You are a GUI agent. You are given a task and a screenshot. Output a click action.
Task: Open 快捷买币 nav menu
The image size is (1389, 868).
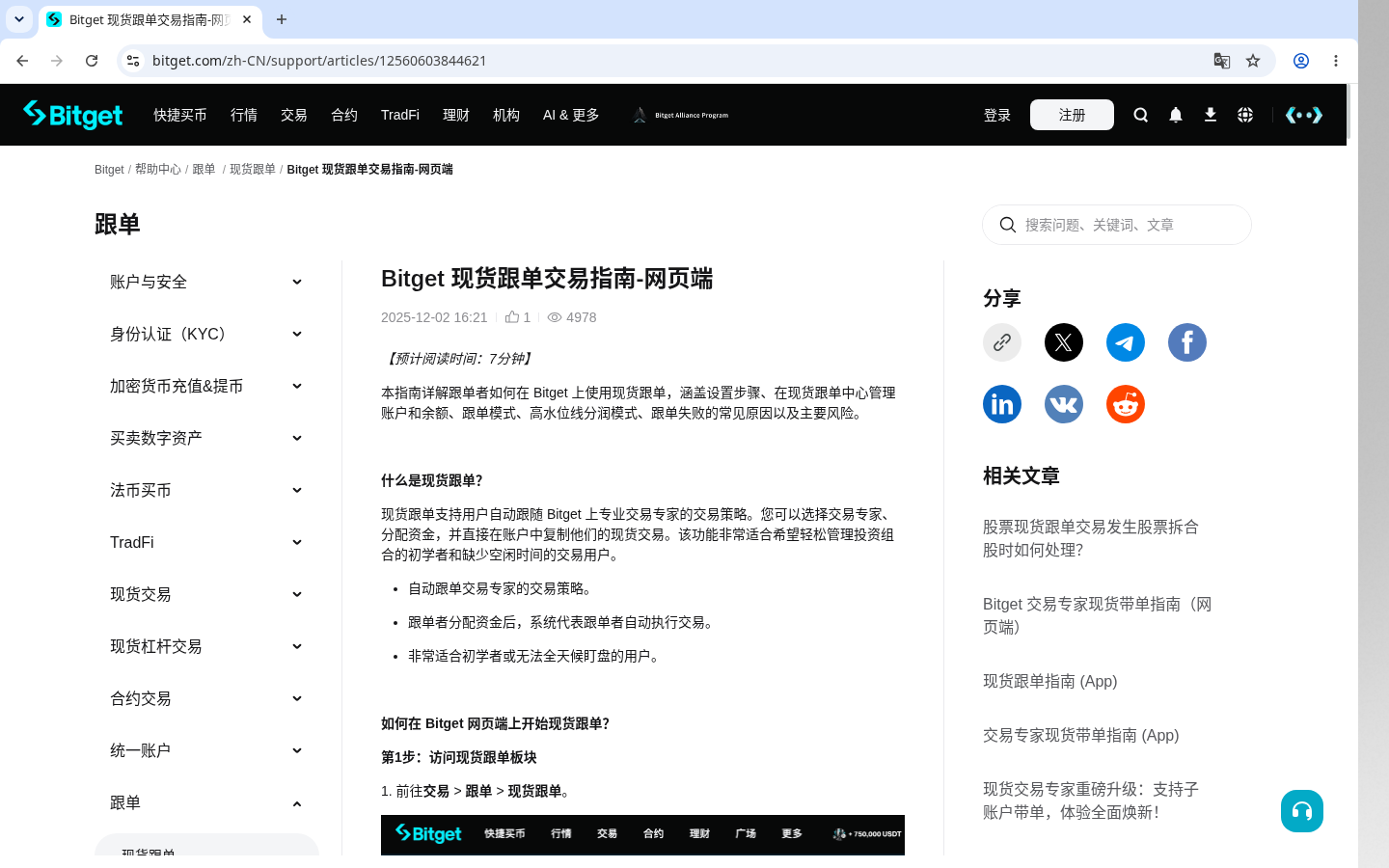(180, 115)
